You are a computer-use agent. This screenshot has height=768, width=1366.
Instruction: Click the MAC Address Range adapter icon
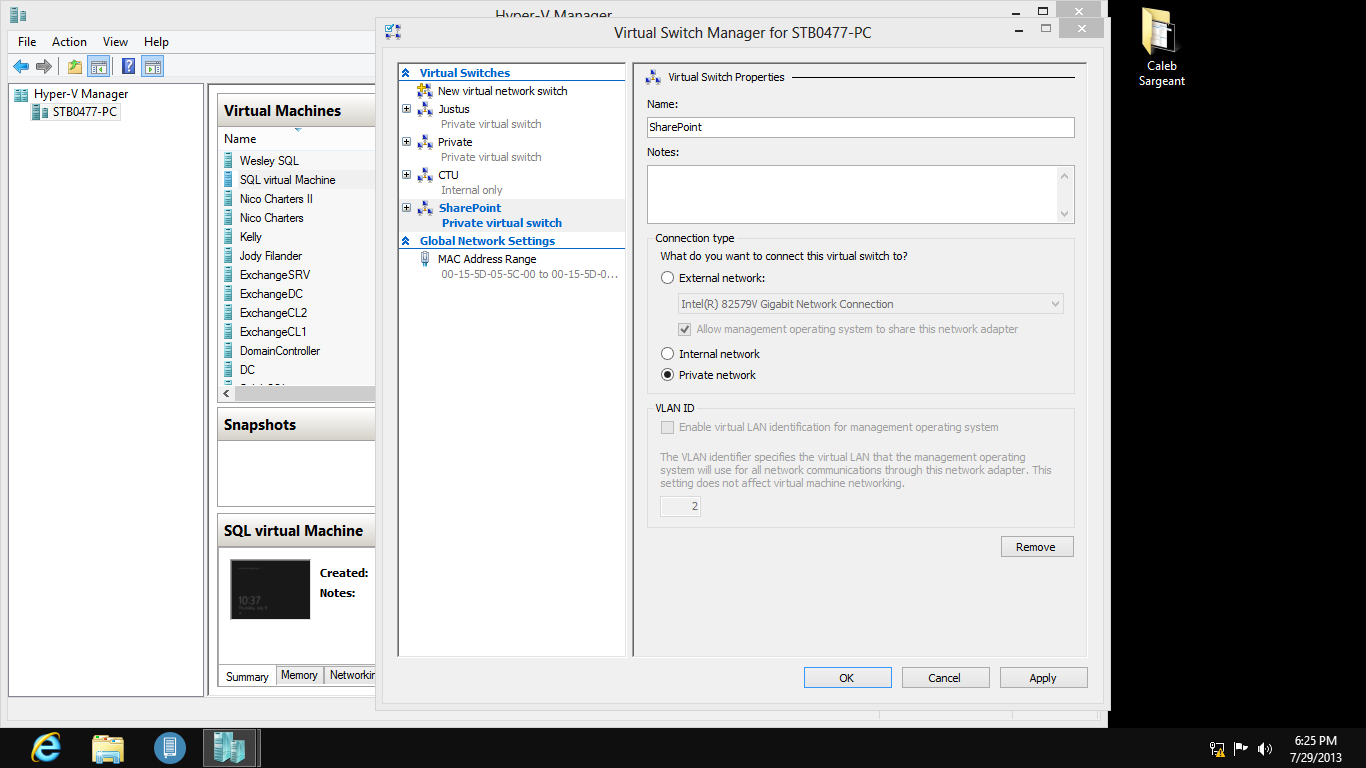425,259
